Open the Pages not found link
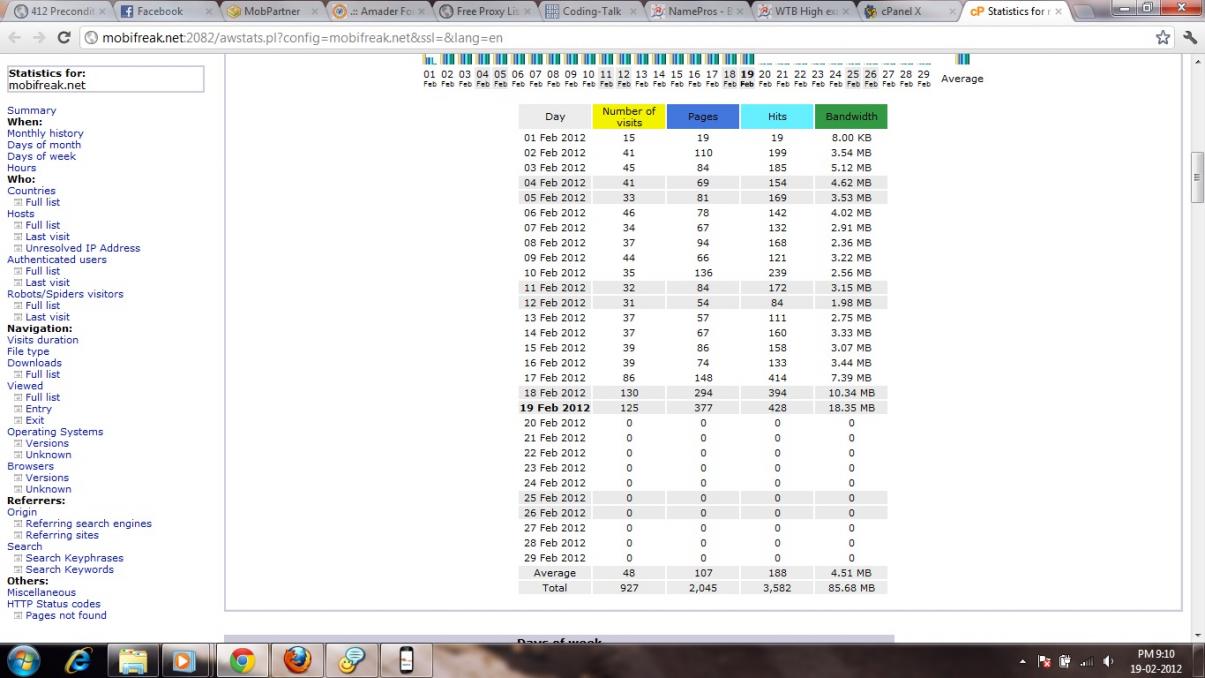The height and width of the screenshot is (678, 1205). 66,616
